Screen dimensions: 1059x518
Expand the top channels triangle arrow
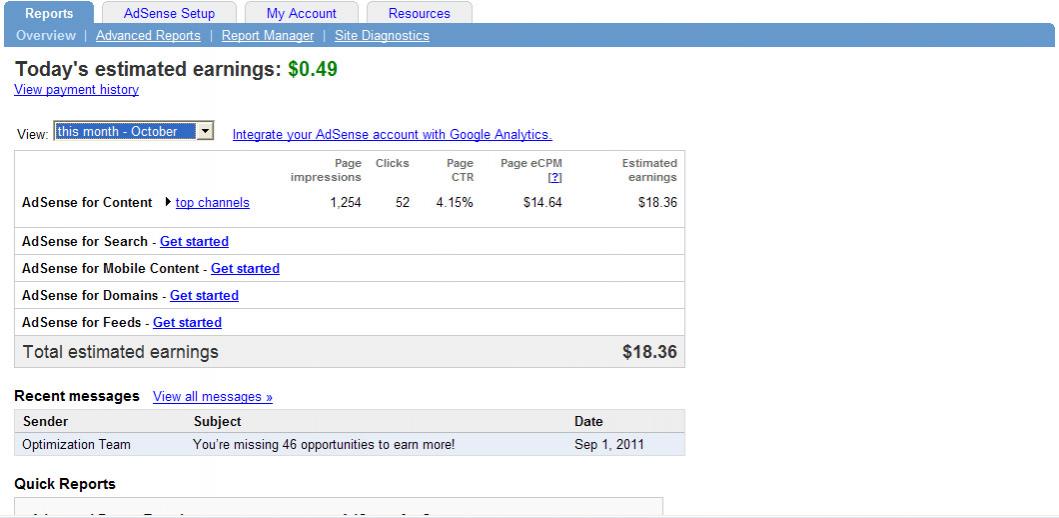[168, 202]
